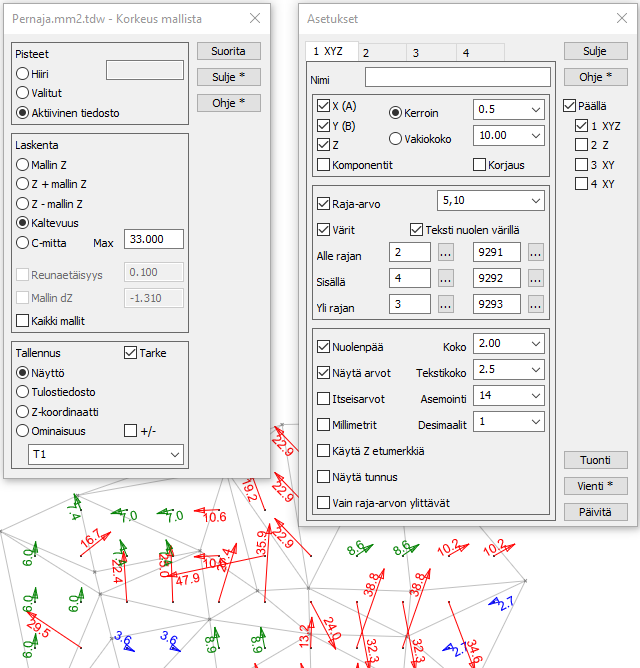Open Ohje * in Korkeus mallista dialog
Viewport: 640px width, 668px height.
[229, 103]
